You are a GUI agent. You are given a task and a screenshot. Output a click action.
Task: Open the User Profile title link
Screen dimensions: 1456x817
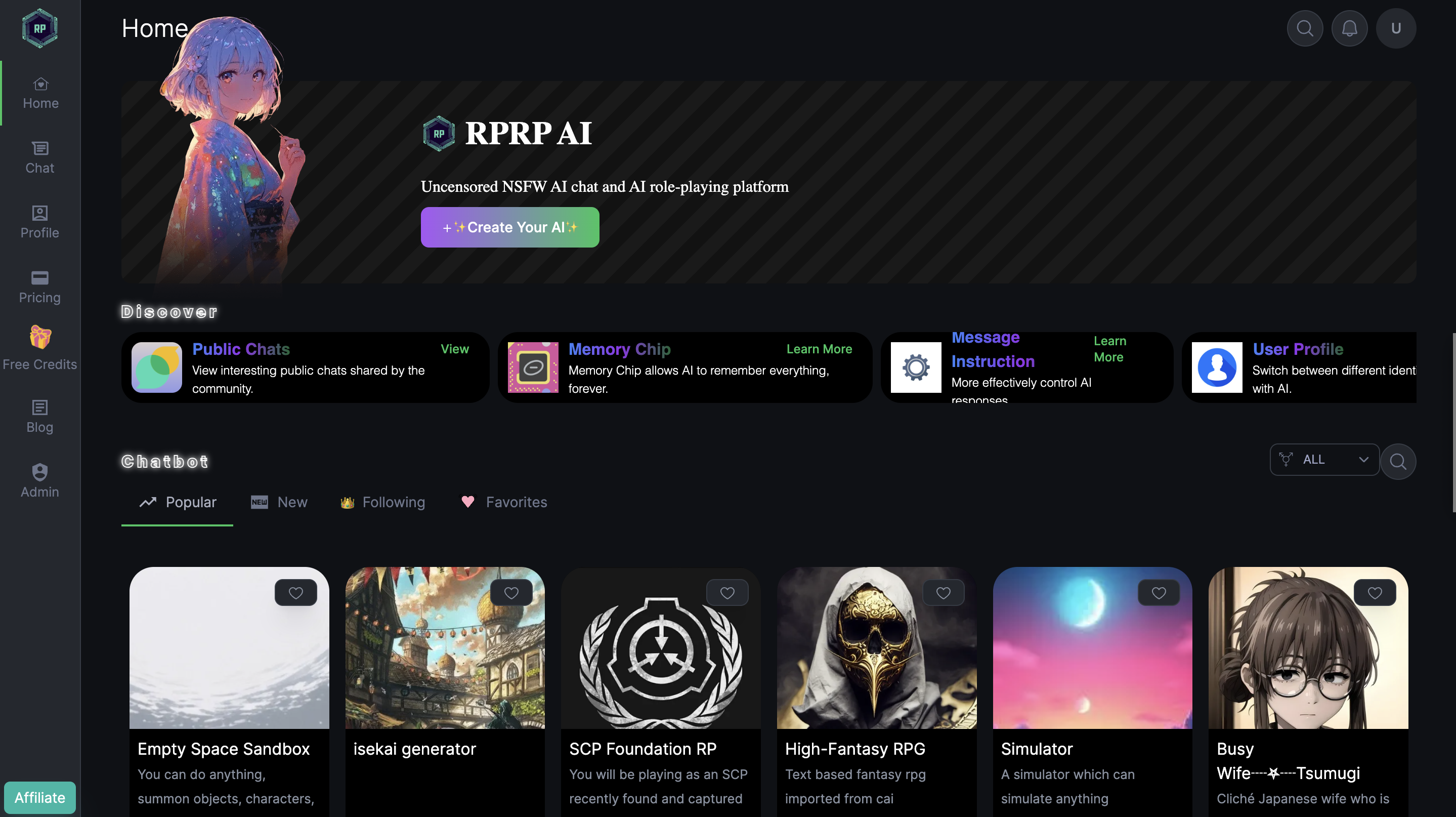(1298, 349)
